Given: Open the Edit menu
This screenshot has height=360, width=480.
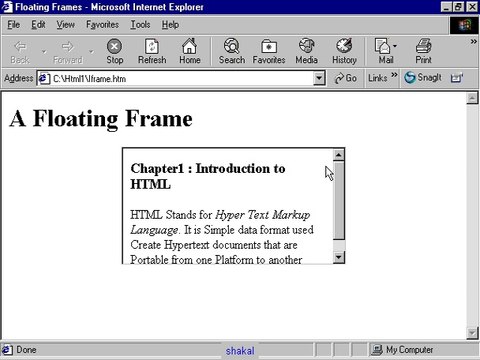Looking at the screenshot, I should coord(38,25).
